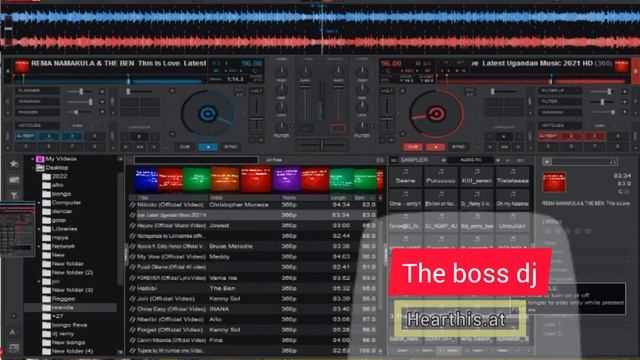640x360 pixels.
Task: Trigger the Siren sampler pad
Action: [405, 176]
